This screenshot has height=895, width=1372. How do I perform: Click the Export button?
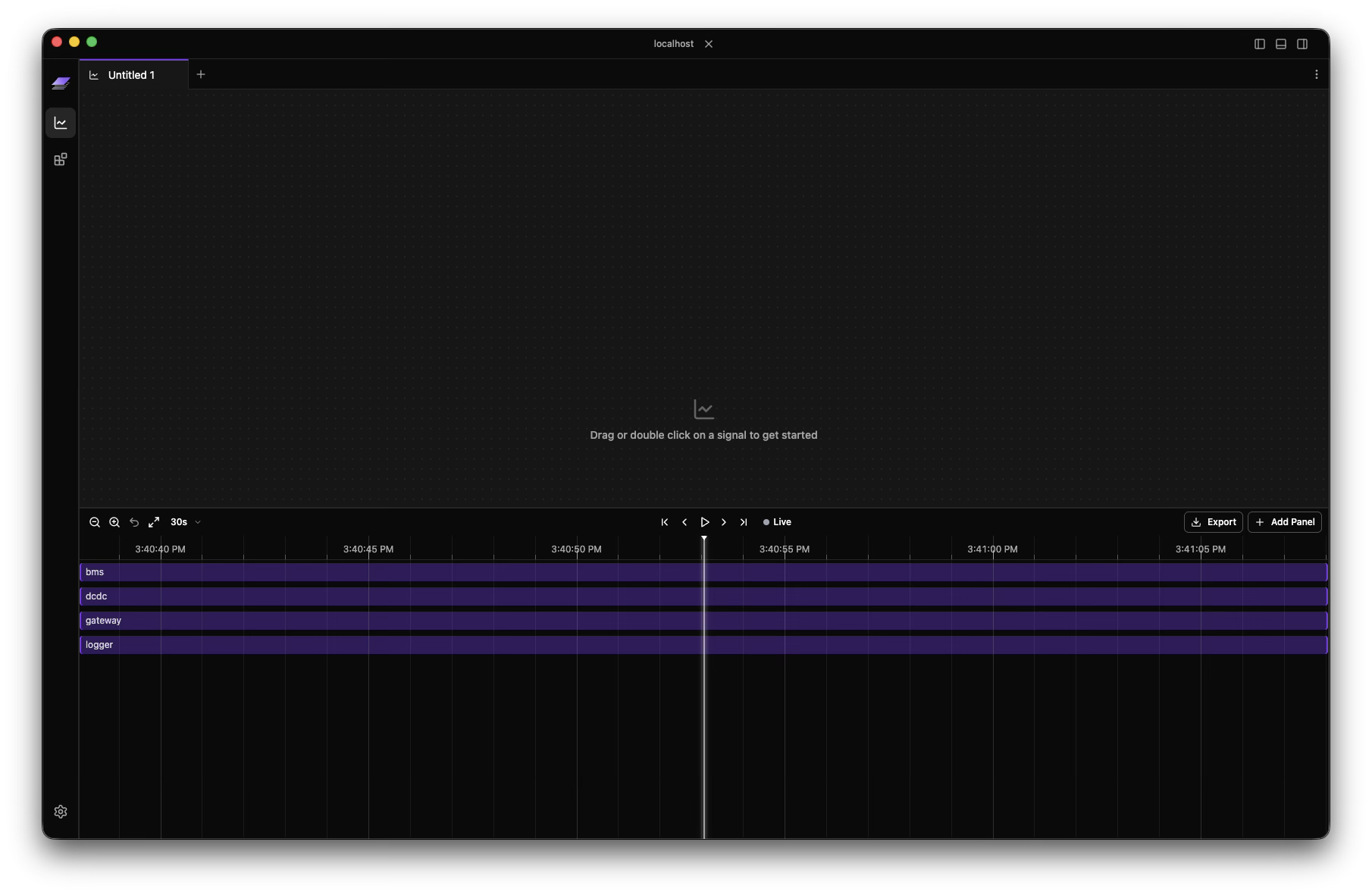coord(1213,522)
